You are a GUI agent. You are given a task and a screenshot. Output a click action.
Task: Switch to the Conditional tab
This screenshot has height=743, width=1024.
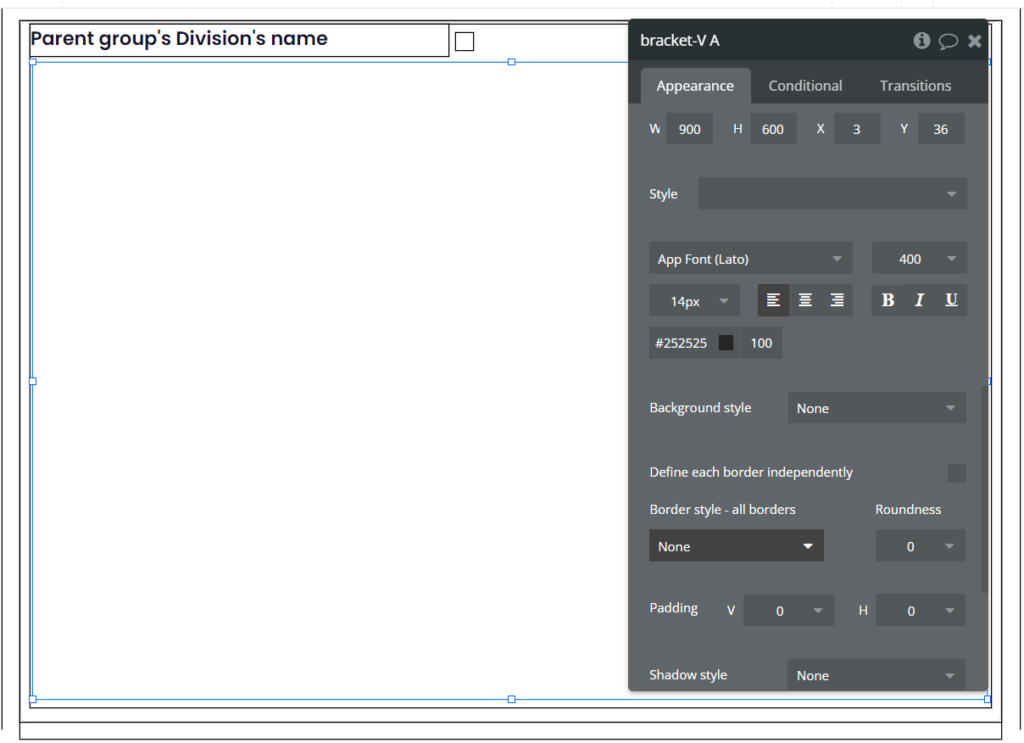pyautogui.click(x=805, y=86)
